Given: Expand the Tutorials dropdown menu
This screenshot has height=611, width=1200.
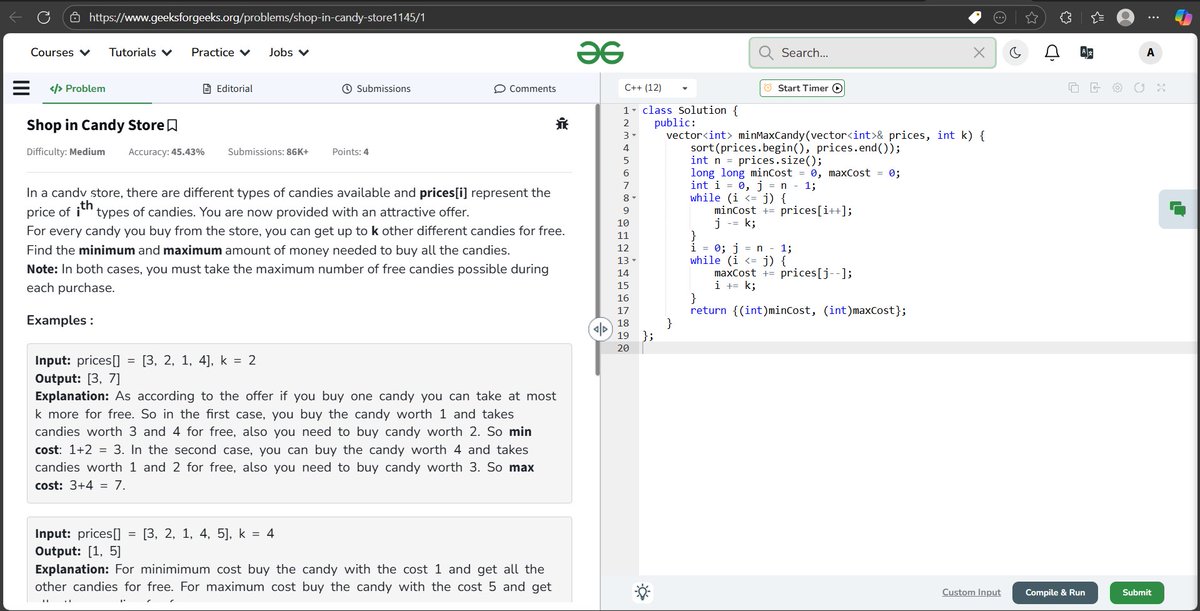Looking at the screenshot, I should pos(140,52).
